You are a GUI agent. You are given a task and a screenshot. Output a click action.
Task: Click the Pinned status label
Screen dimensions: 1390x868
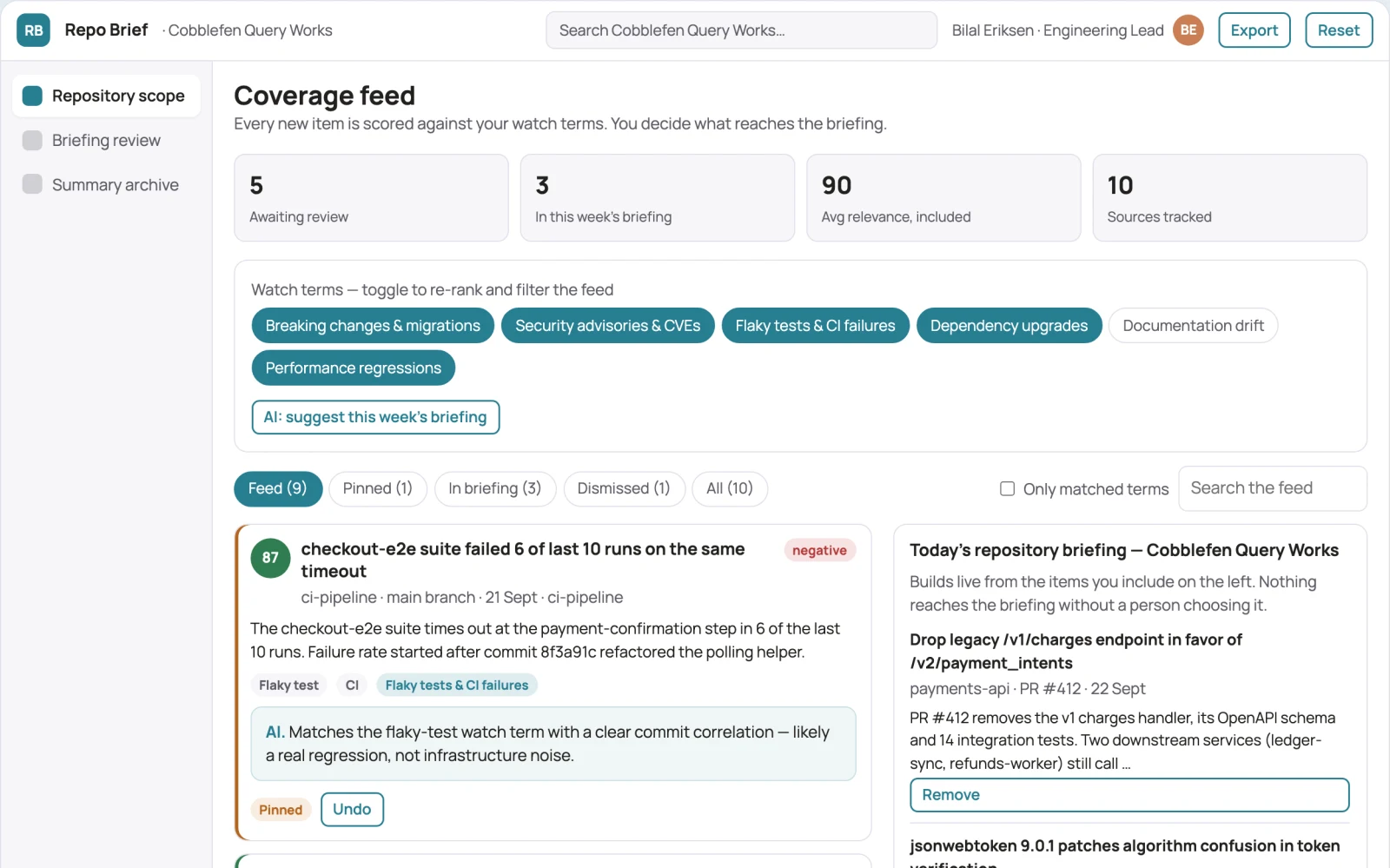(281, 810)
